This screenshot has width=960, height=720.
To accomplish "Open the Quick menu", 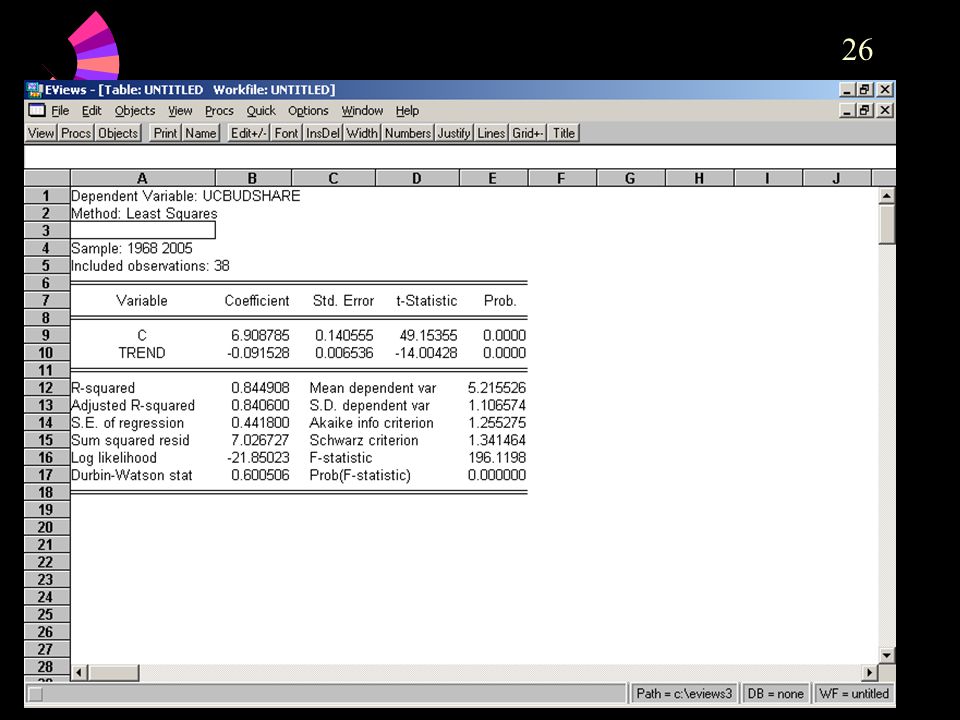I will [x=261, y=111].
